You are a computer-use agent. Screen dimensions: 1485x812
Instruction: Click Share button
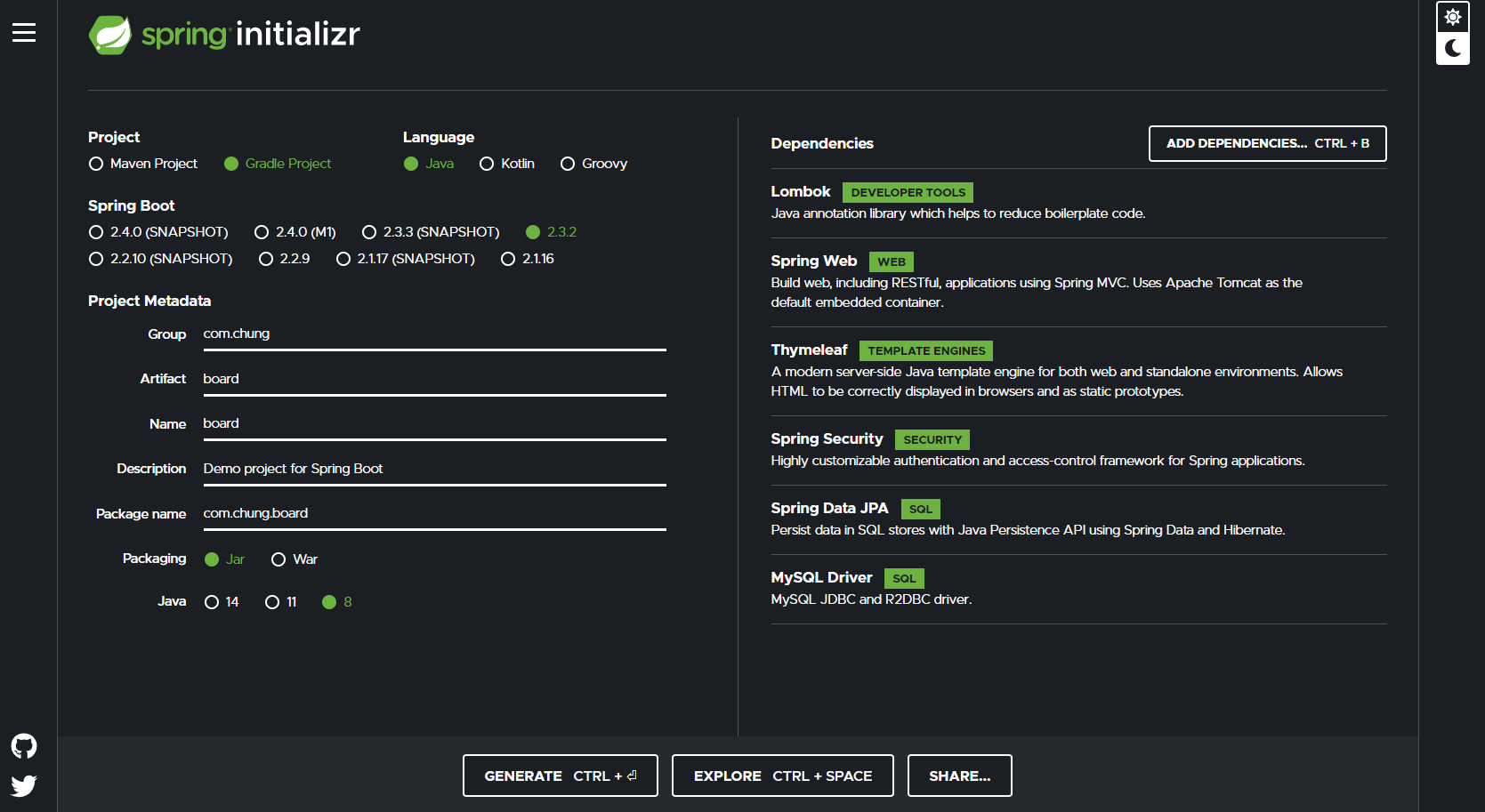(x=960, y=776)
